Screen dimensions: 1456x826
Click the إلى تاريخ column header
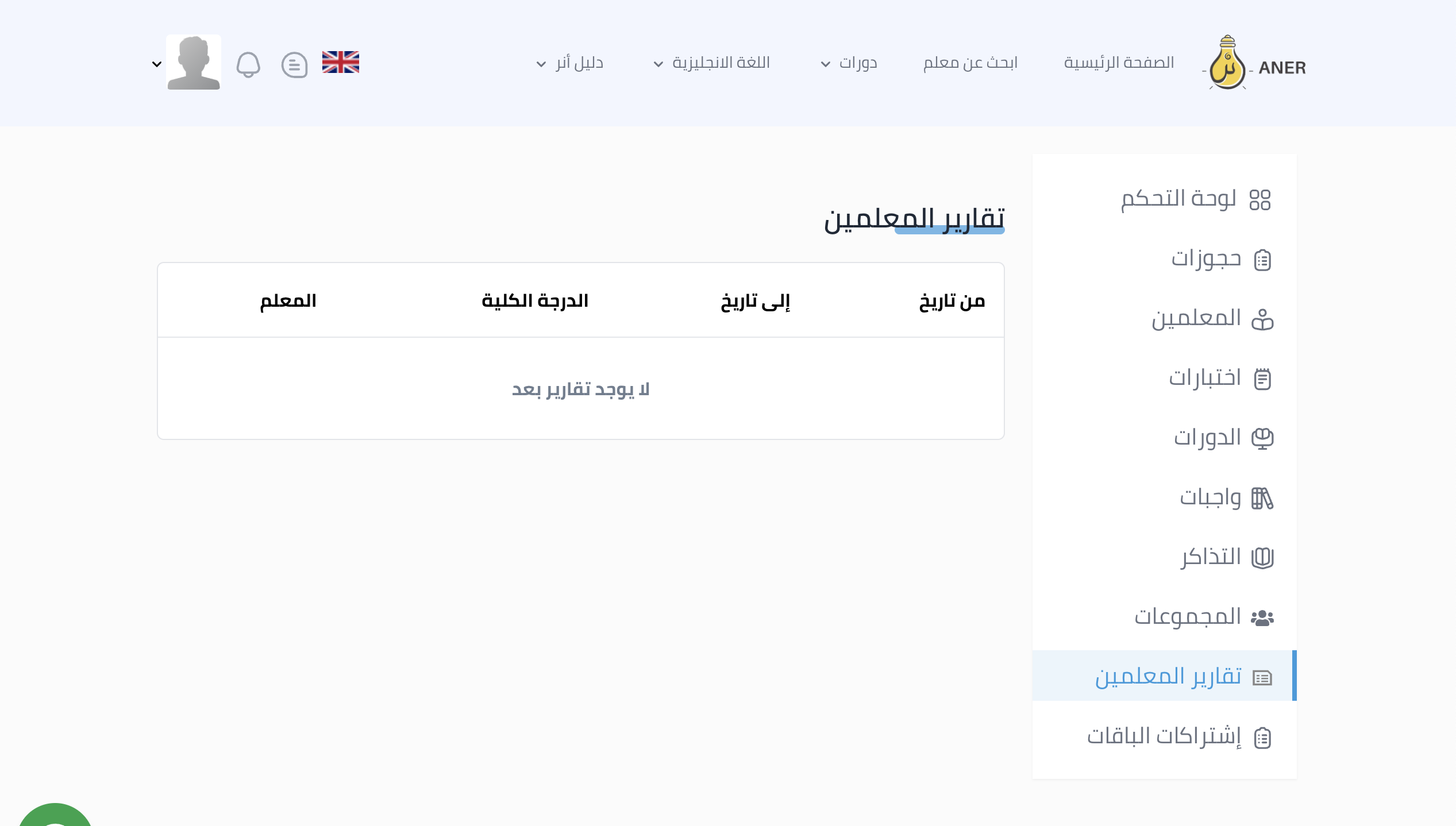756,300
